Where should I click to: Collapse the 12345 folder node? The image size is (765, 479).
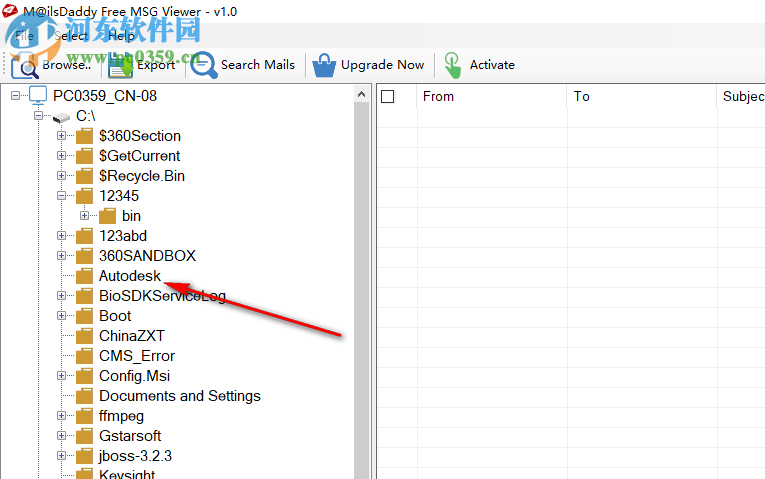pyautogui.click(x=61, y=196)
